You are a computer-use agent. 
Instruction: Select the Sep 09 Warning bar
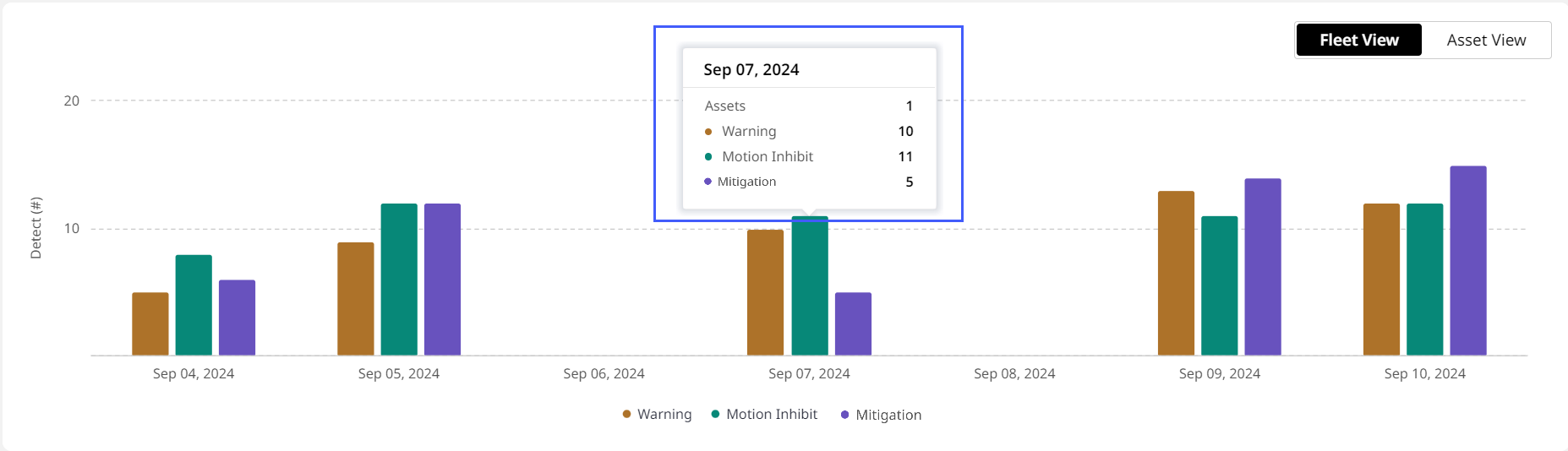tap(1176, 273)
